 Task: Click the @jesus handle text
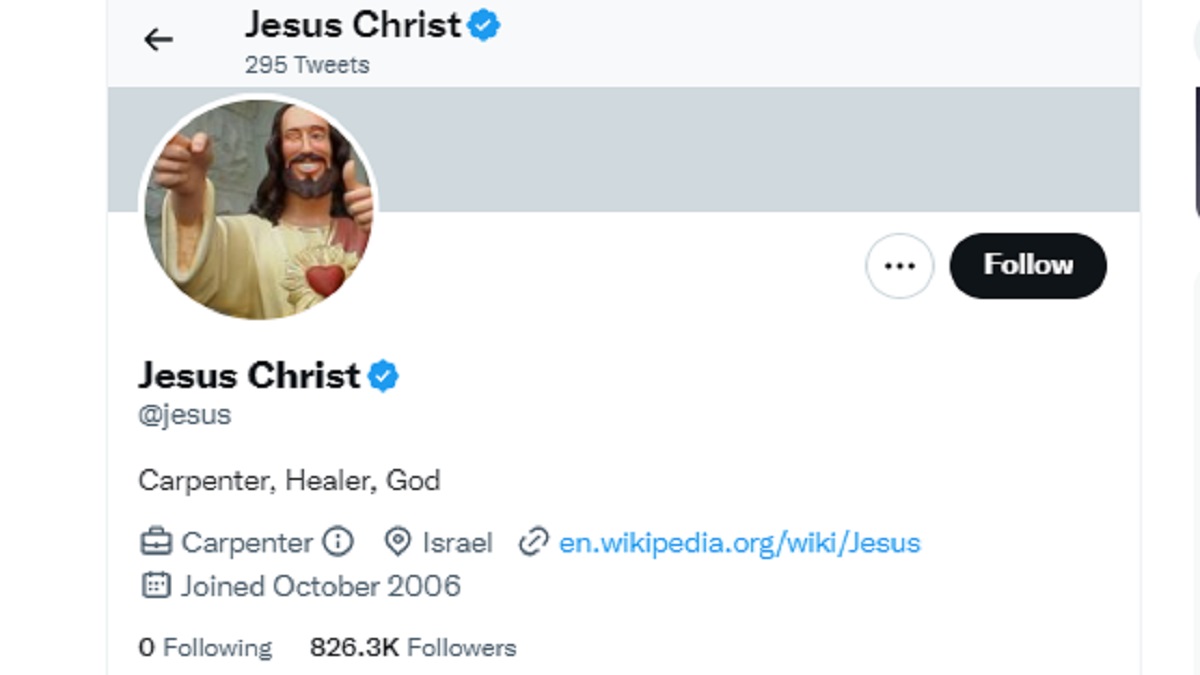coord(185,414)
